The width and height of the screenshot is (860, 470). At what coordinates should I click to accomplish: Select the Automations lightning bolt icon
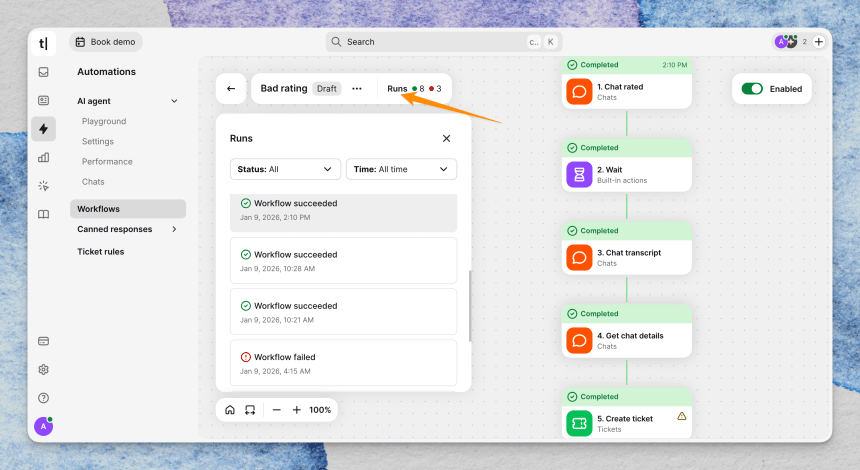point(43,129)
